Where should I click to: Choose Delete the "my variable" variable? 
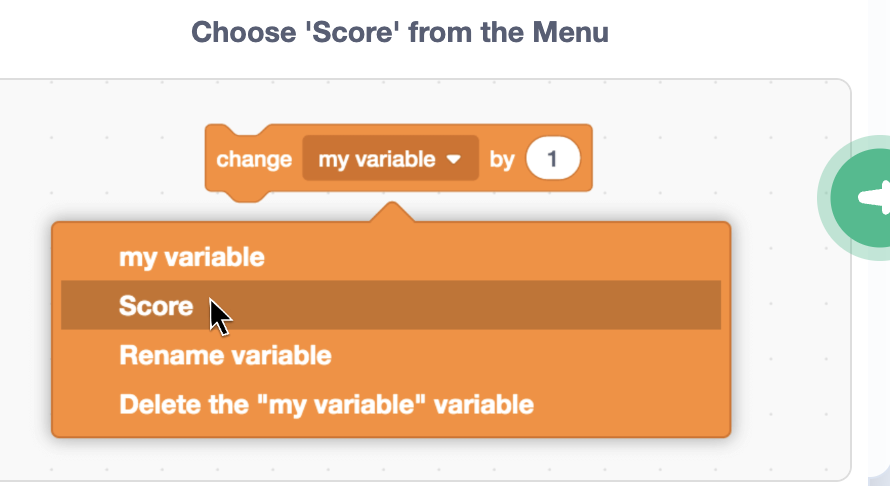pyautogui.click(x=326, y=405)
